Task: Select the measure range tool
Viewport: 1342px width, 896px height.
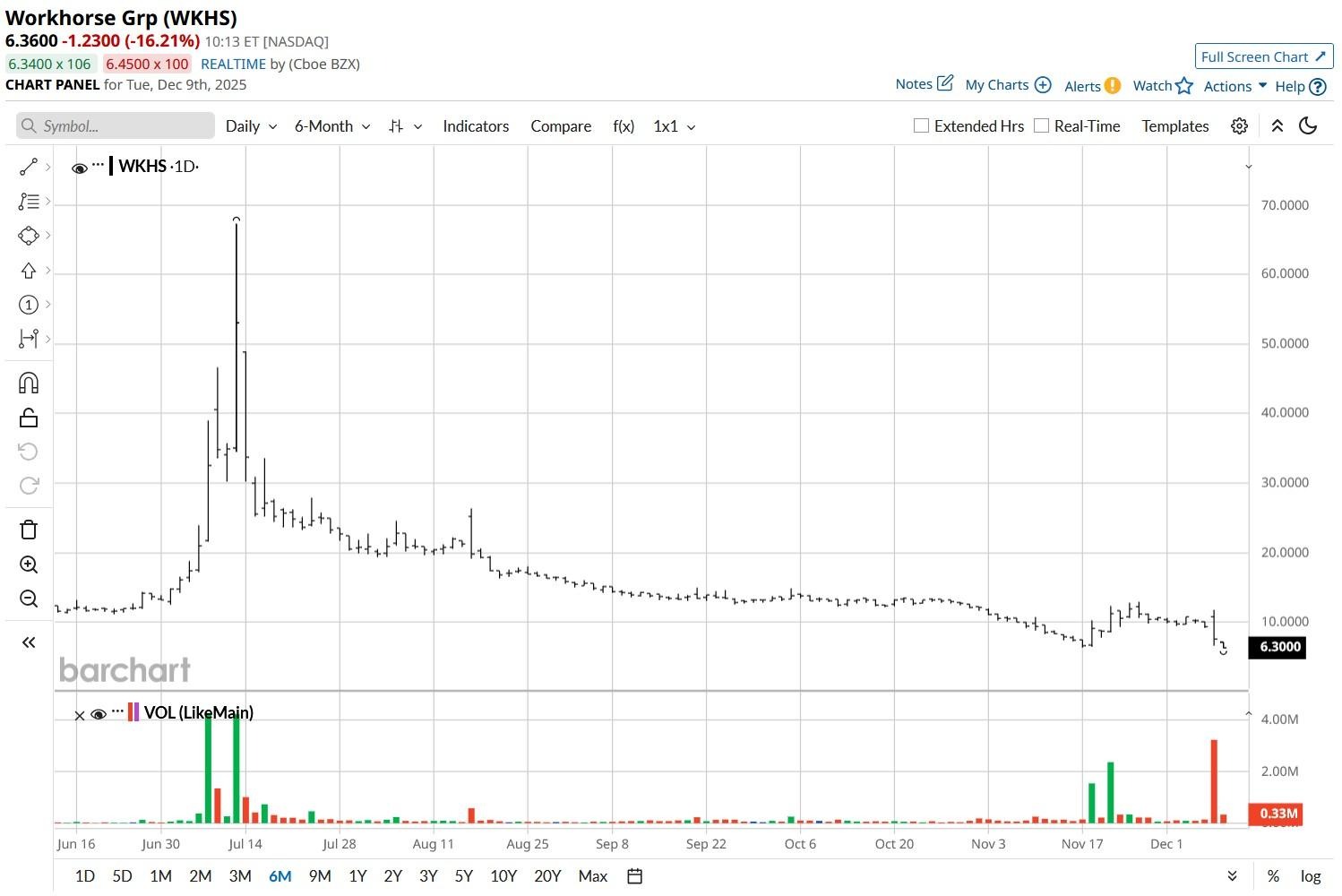Action: [x=29, y=339]
